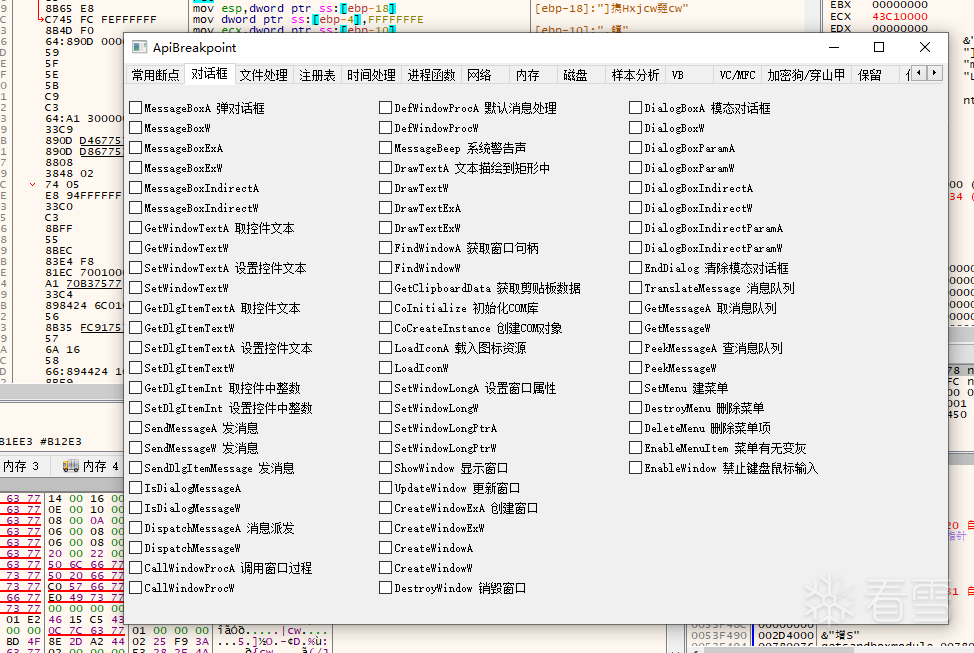
Task: Check UpdateWindow option
Action: coord(385,488)
